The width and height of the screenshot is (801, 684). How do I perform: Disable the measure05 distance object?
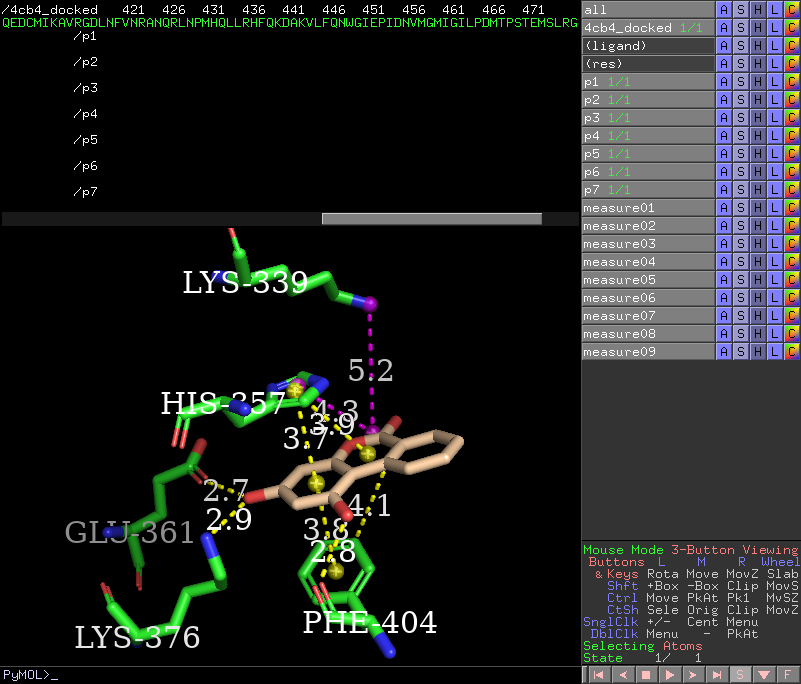(647, 280)
